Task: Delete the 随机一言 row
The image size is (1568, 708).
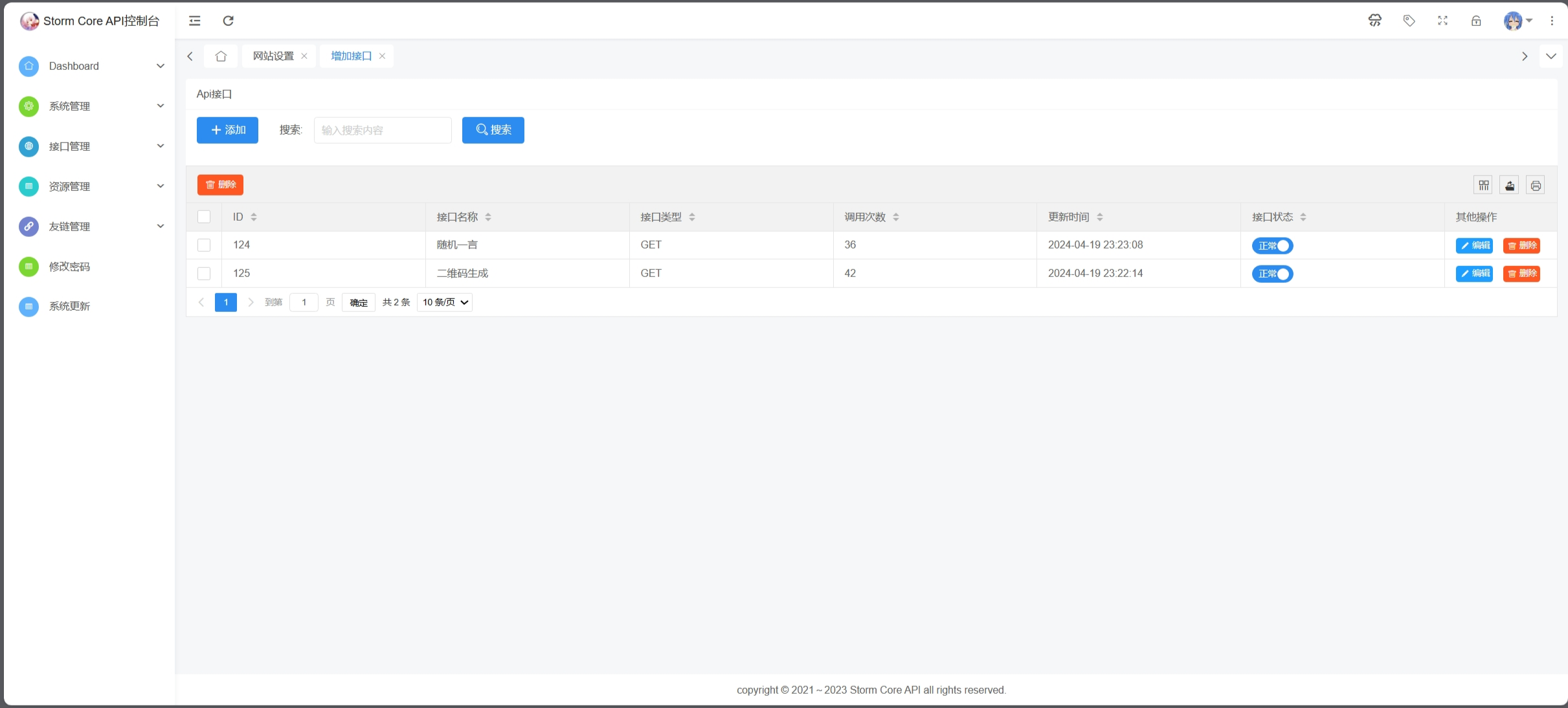Action: (1521, 246)
